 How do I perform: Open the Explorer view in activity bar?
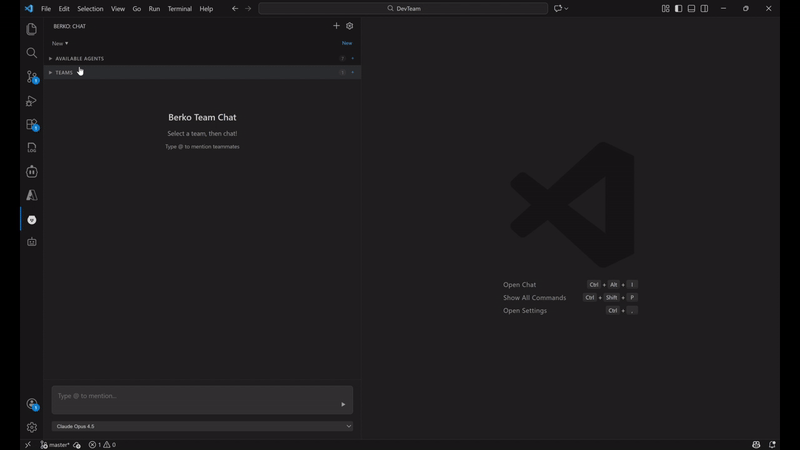pyautogui.click(x=32, y=29)
